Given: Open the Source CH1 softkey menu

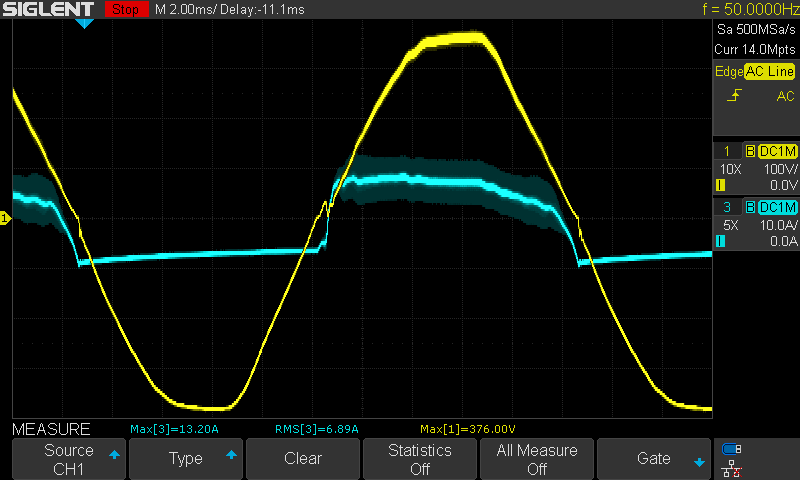Looking at the screenshot, I should pos(68,459).
